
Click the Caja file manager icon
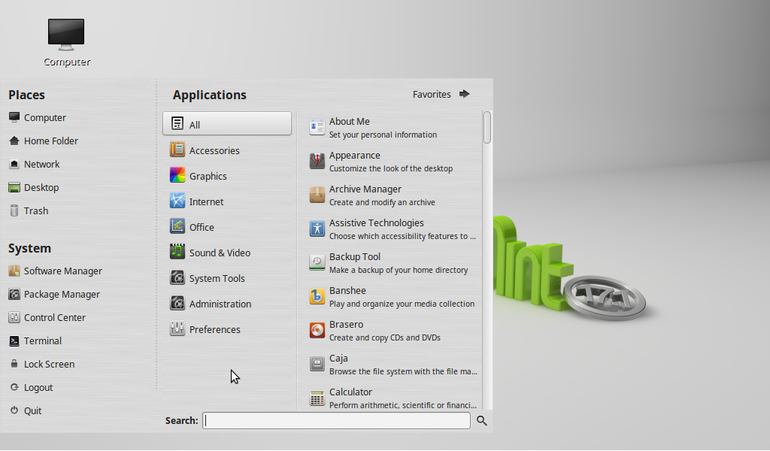[317, 365]
